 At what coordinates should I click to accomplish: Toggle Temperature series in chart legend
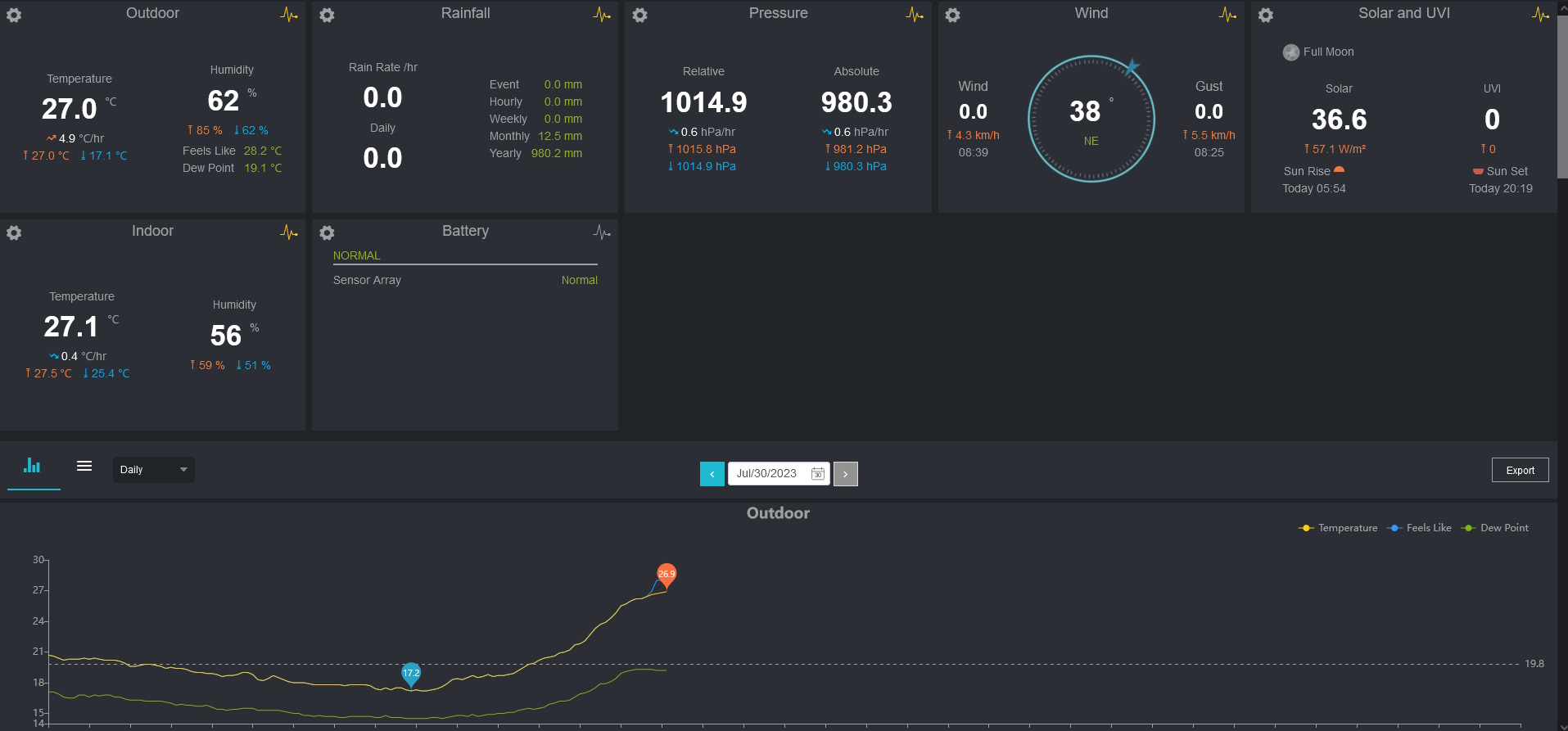coord(1338,528)
